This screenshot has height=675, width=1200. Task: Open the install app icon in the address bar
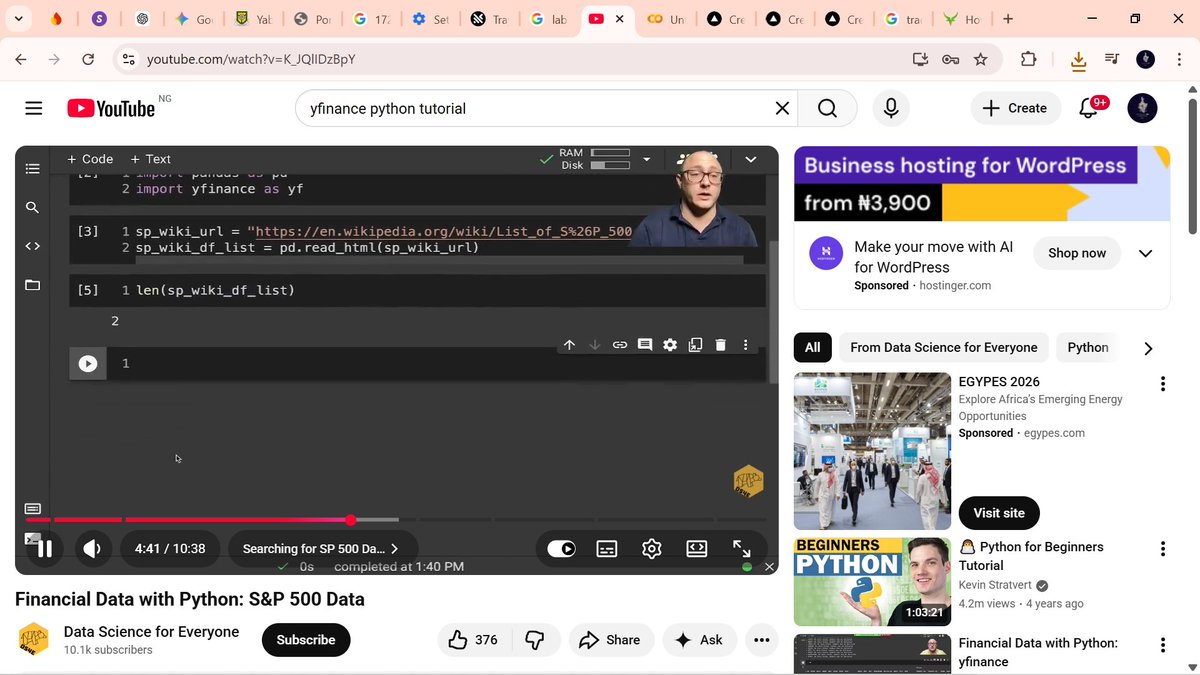(x=921, y=60)
